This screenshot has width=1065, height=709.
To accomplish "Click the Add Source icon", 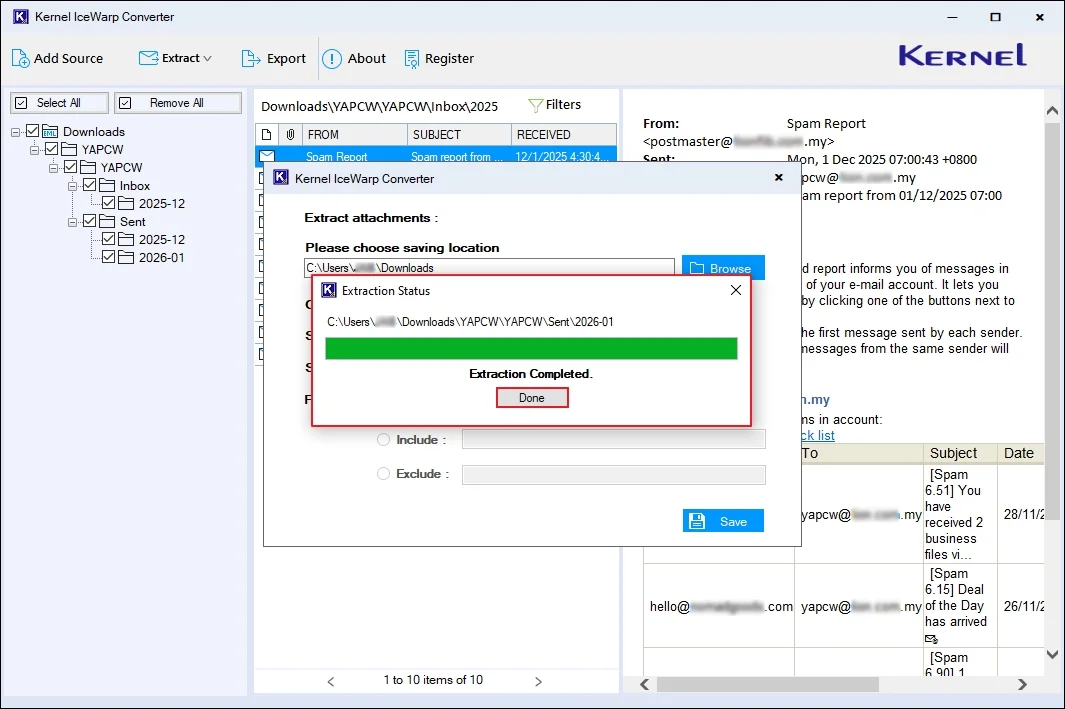I will (x=19, y=58).
